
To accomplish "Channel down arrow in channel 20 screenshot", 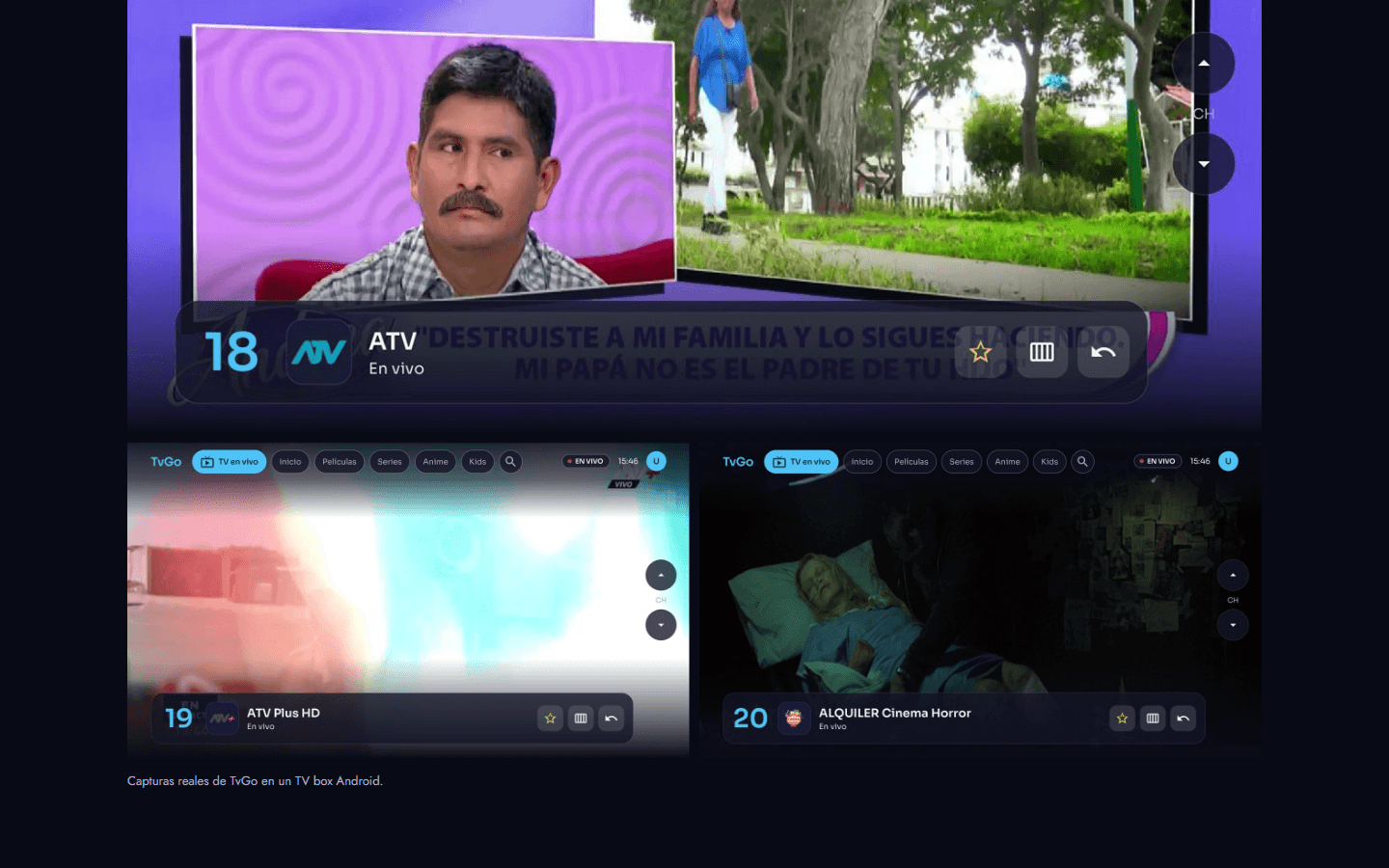I will coord(1233,626).
